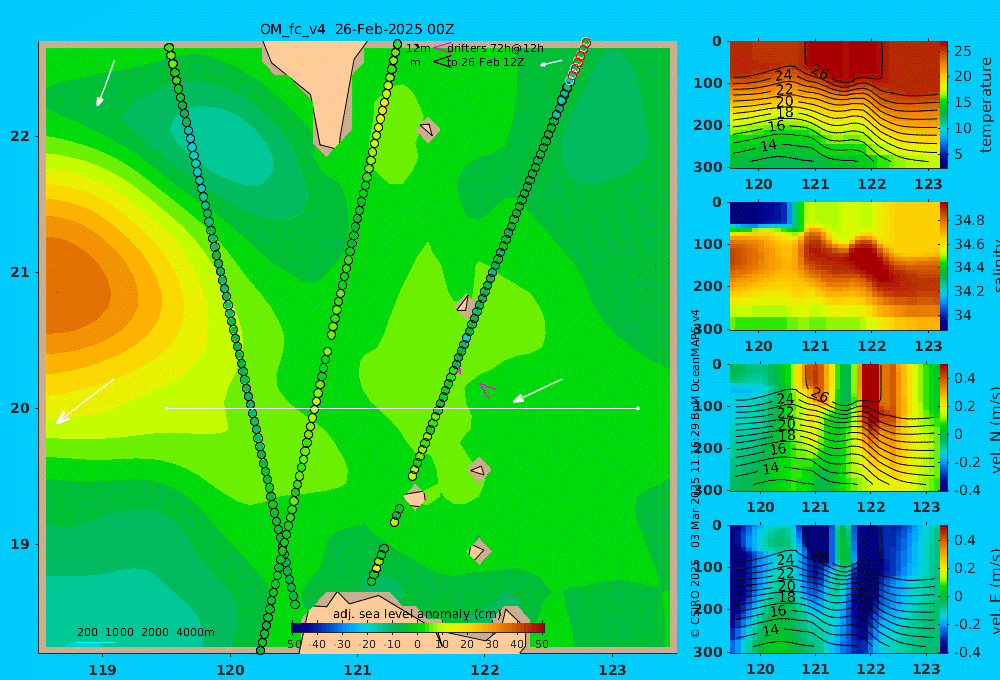Screen dimensions: 1000x680
Task: Click the 26 contour label in the temperature panel
Action: pos(820,73)
